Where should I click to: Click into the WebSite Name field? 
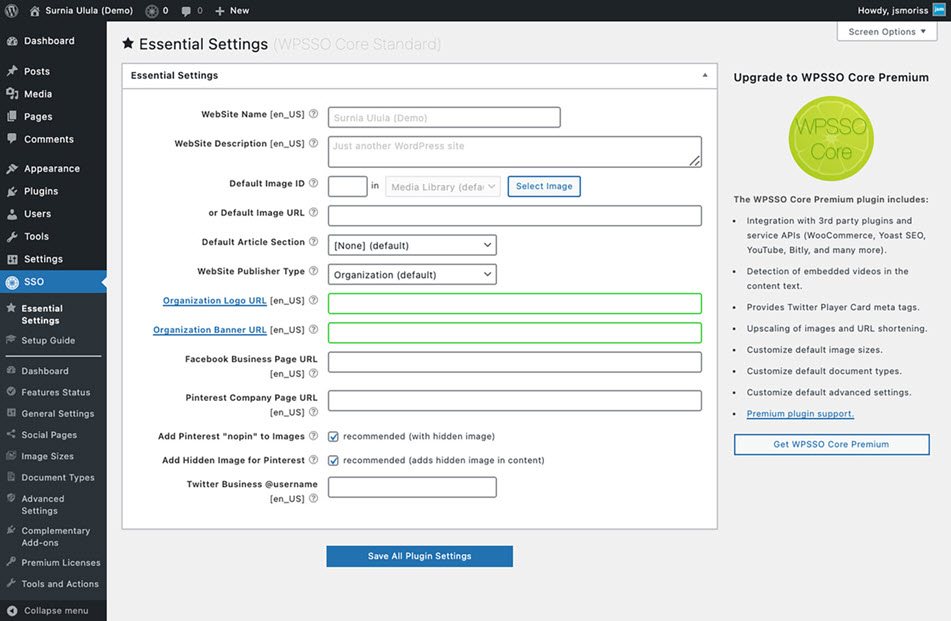[444, 117]
